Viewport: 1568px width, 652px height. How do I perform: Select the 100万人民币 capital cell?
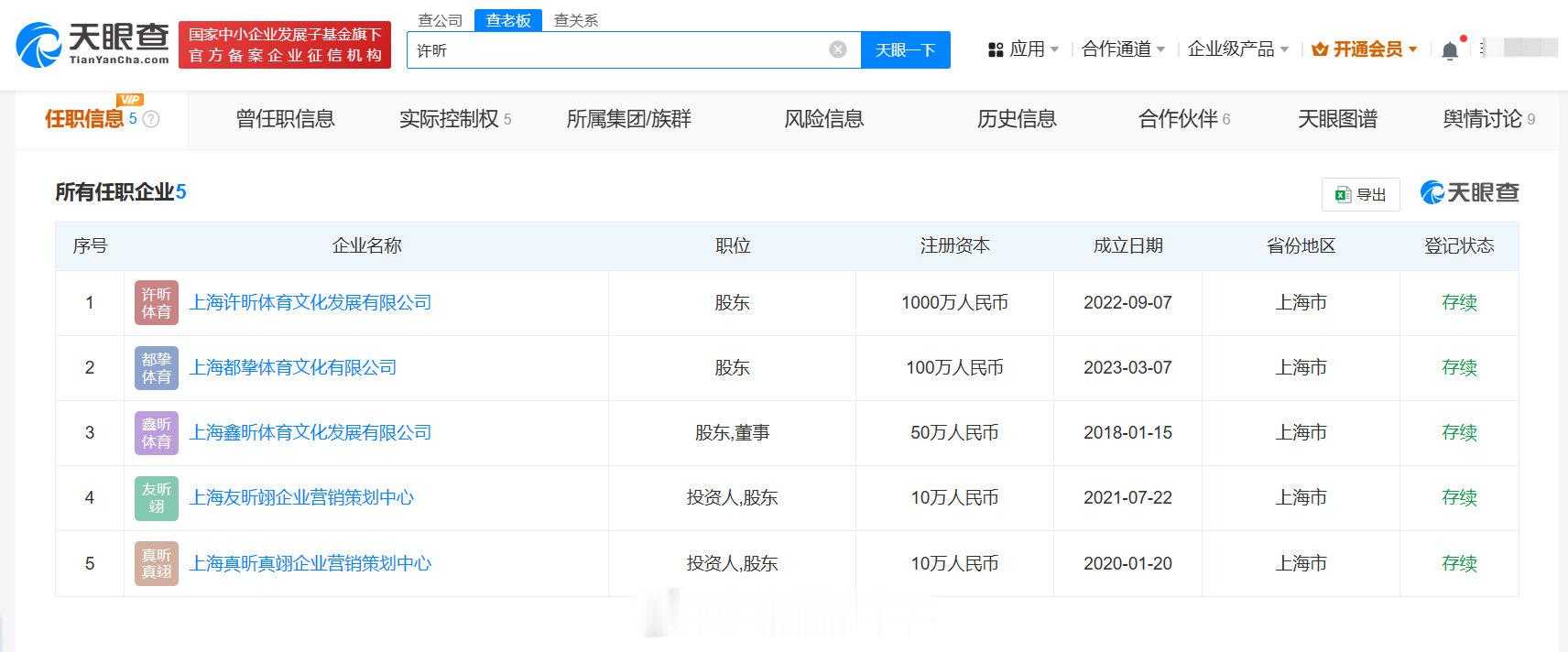954,367
